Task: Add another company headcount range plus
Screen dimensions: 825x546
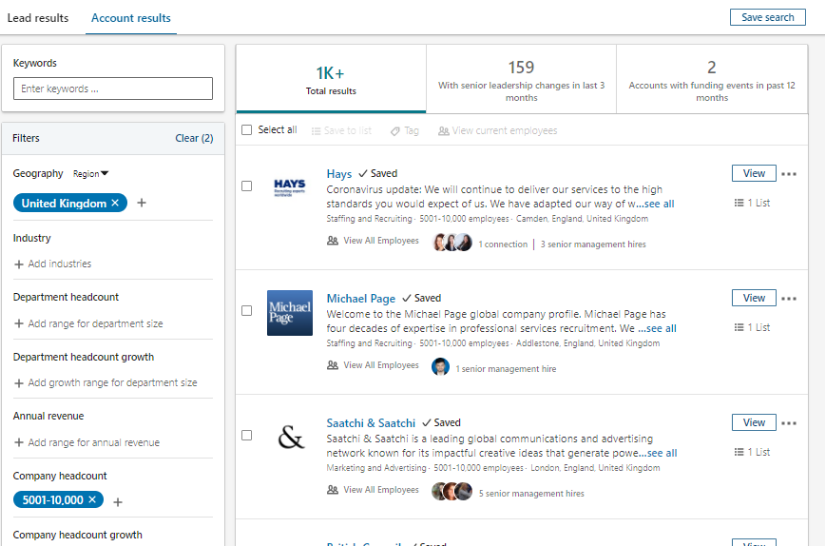Action: click(118, 502)
